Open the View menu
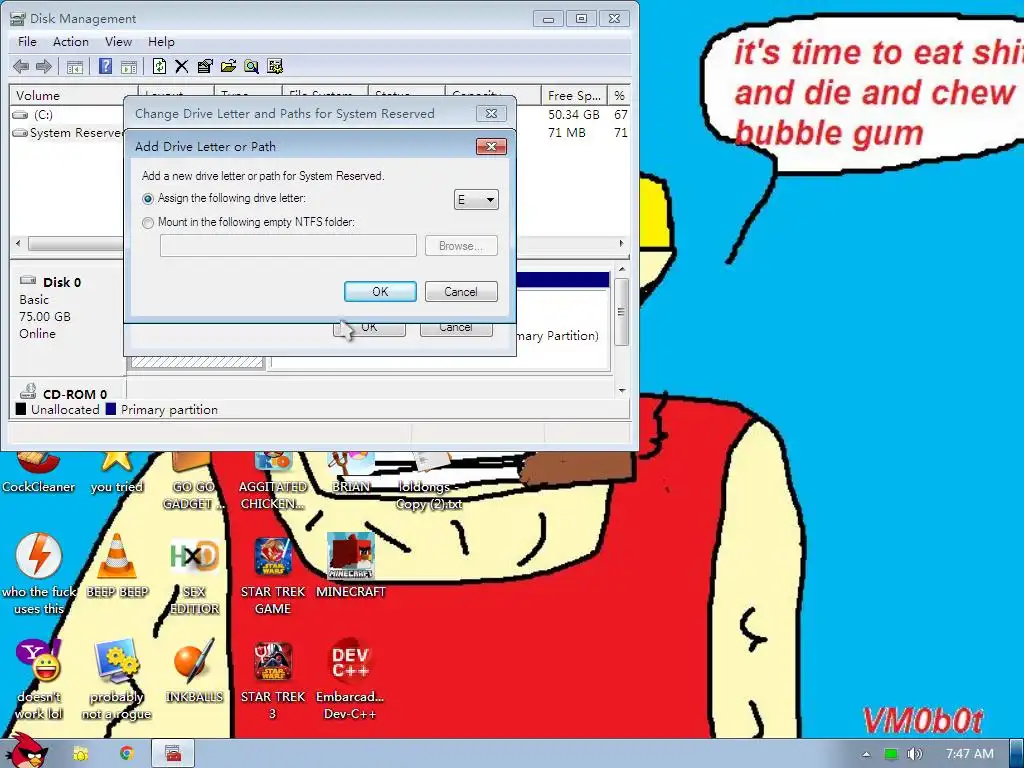This screenshot has height=768, width=1024. click(x=118, y=42)
